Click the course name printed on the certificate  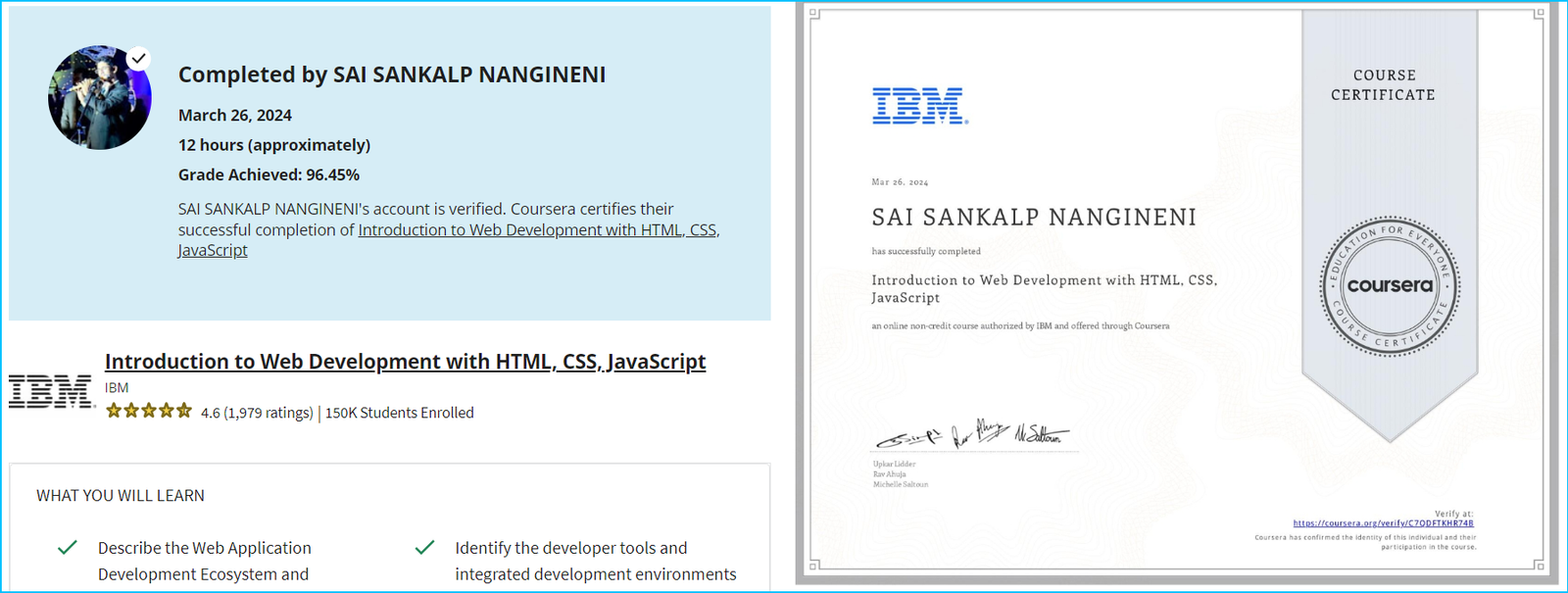[x=1045, y=288]
